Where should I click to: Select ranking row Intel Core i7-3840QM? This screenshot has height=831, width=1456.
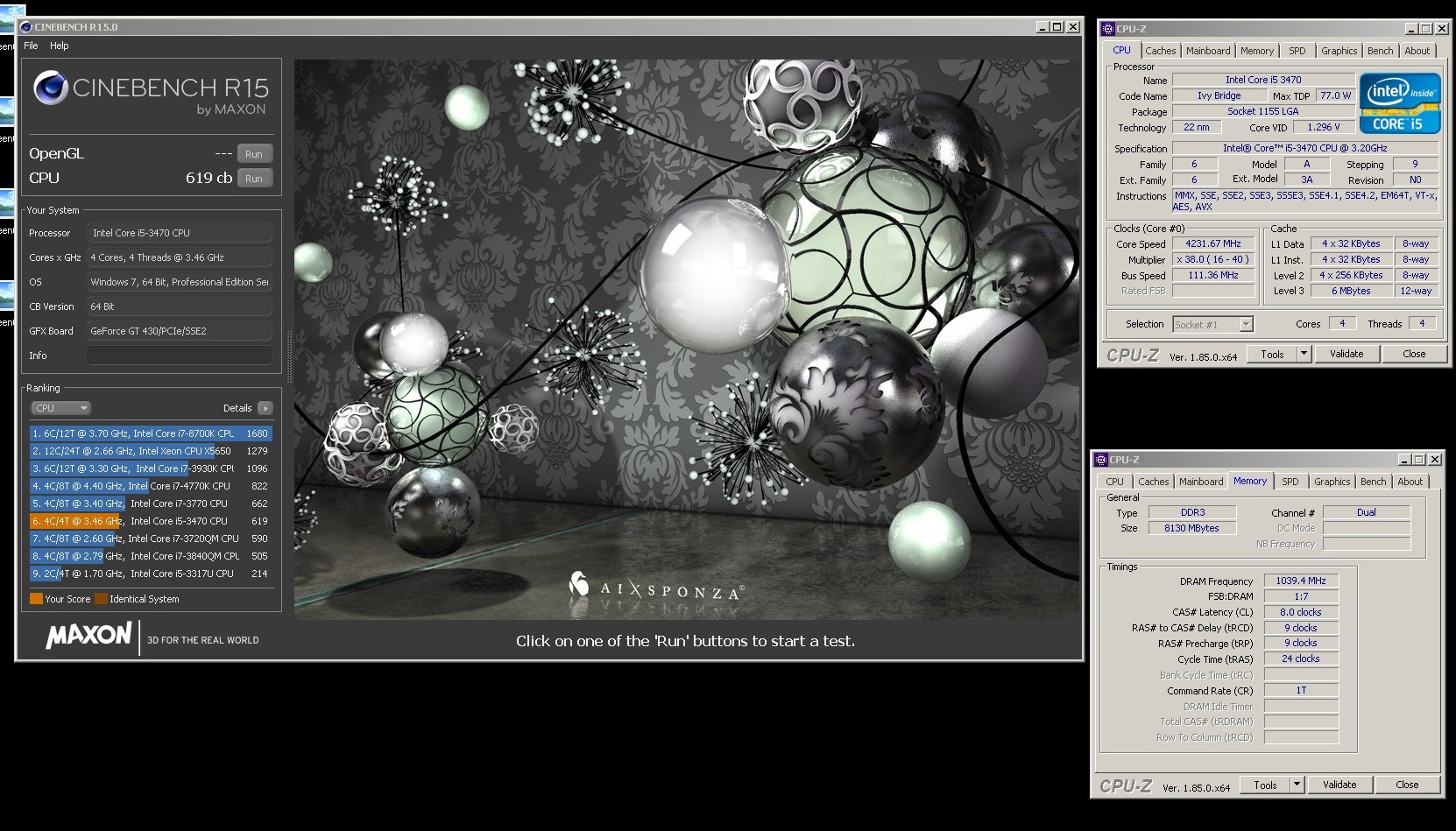150,556
